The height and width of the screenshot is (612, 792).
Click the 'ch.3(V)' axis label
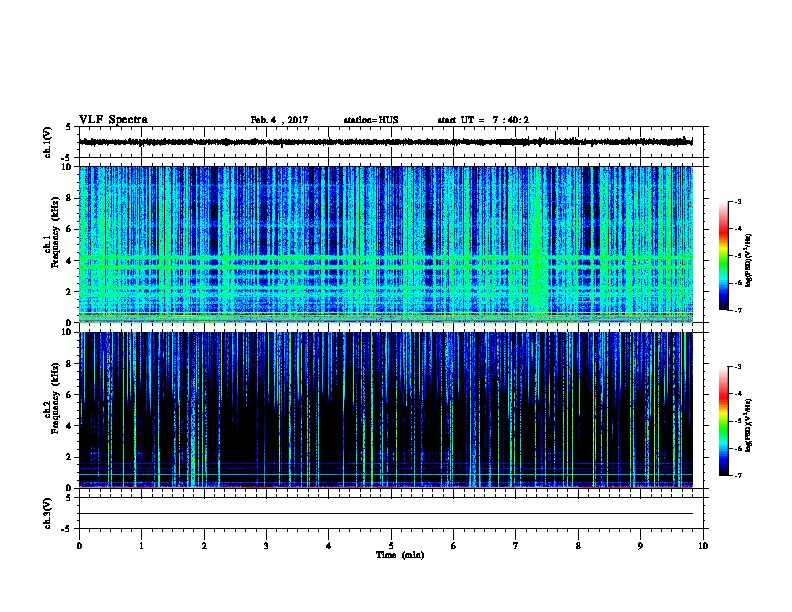point(48,513)
